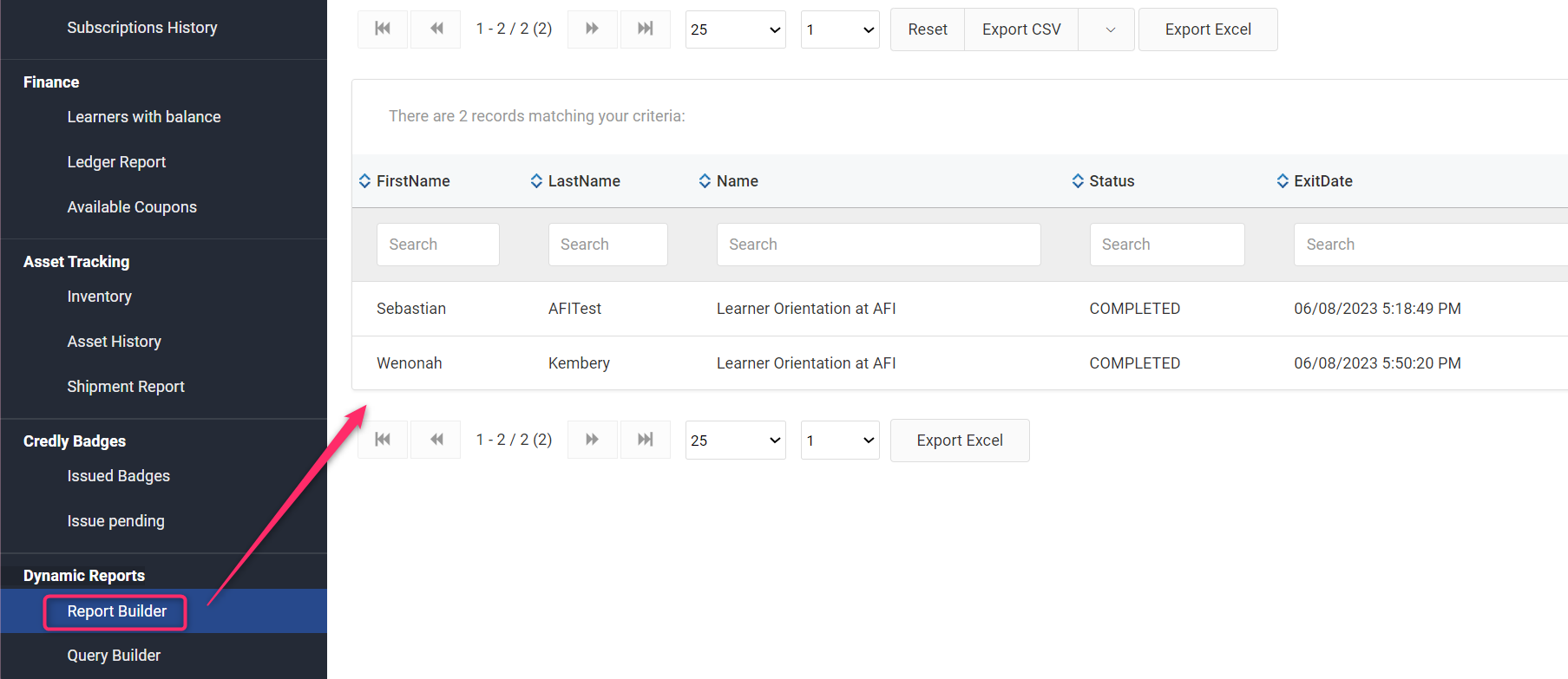Open top page size dropdown showing 25
The width and height of the screenshot is (1568, 679).
(x=735, y=29)
